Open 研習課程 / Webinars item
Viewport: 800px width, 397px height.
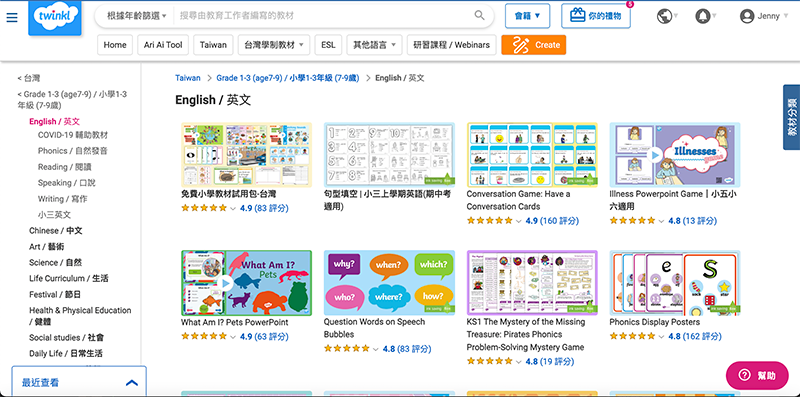451,45
